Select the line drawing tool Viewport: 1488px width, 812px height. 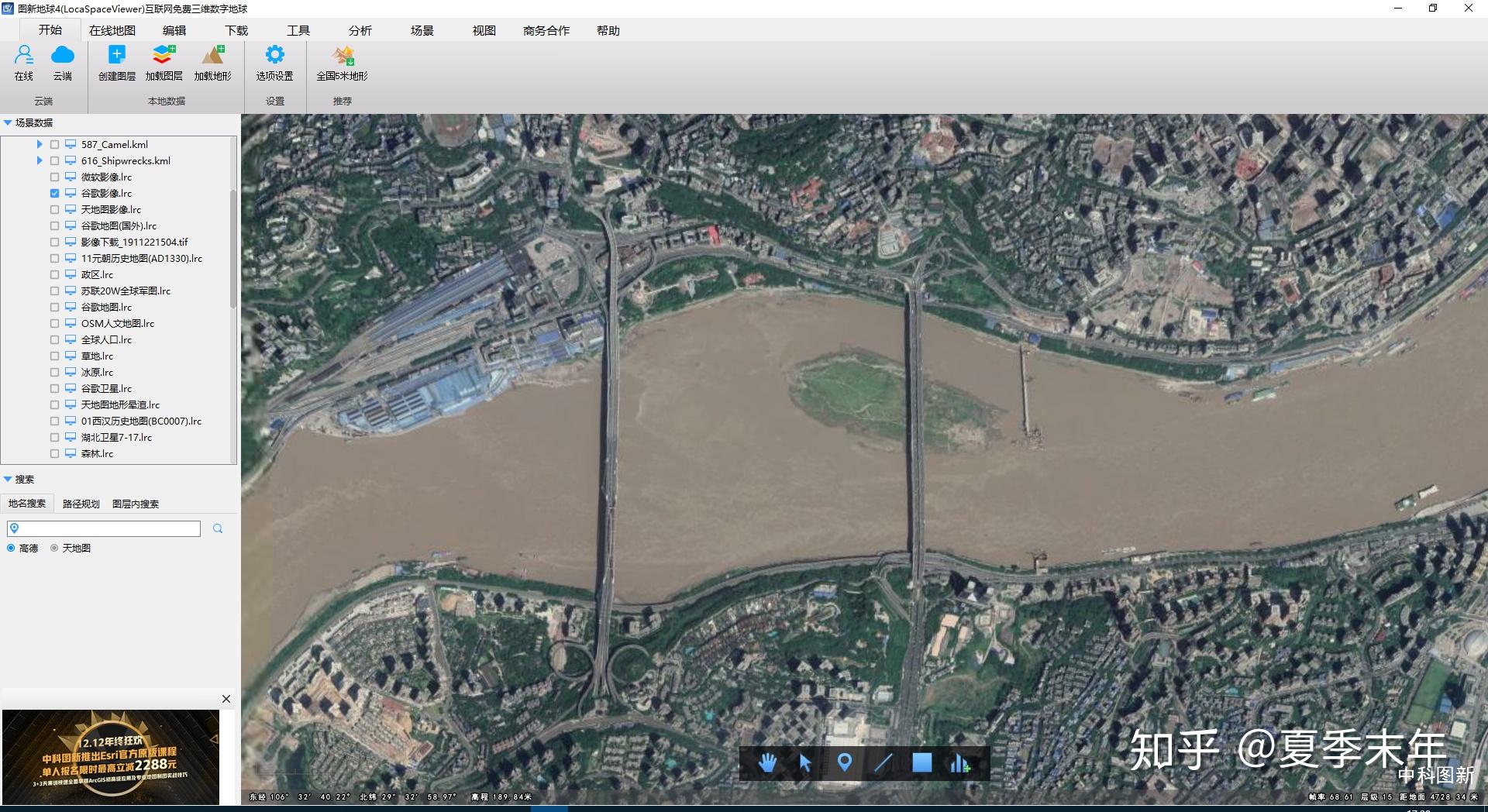pos(883,763)
